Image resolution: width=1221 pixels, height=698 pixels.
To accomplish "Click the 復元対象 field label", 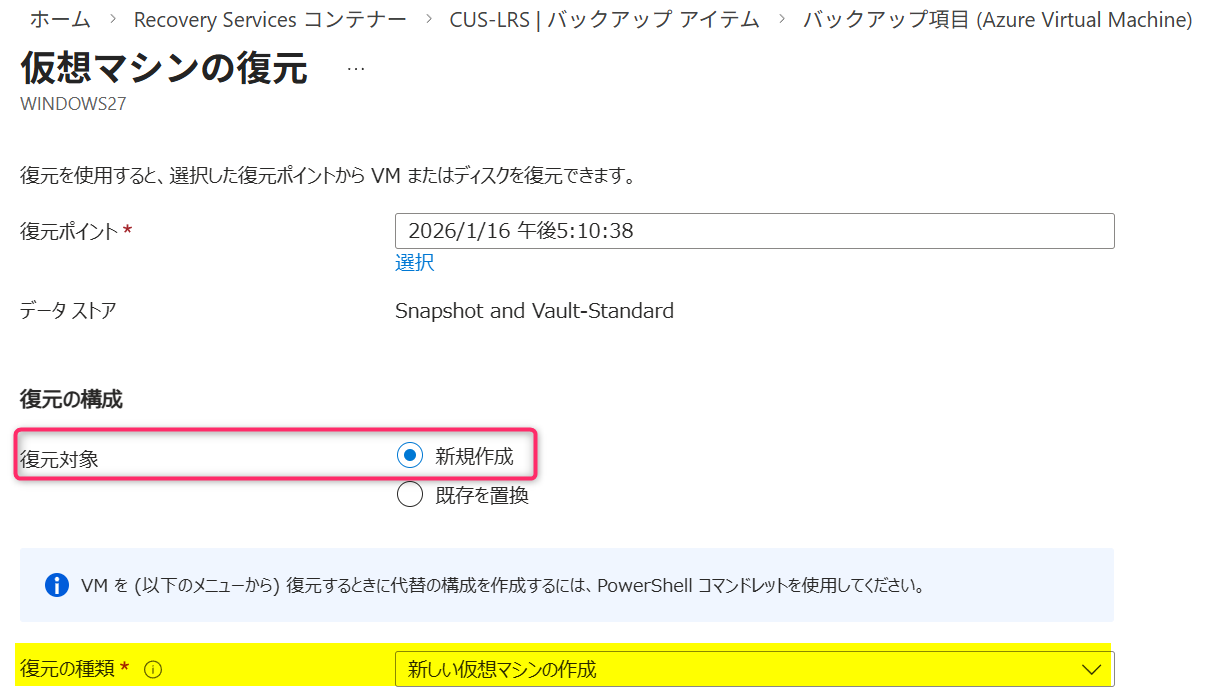I will click(x=59, y=459).
